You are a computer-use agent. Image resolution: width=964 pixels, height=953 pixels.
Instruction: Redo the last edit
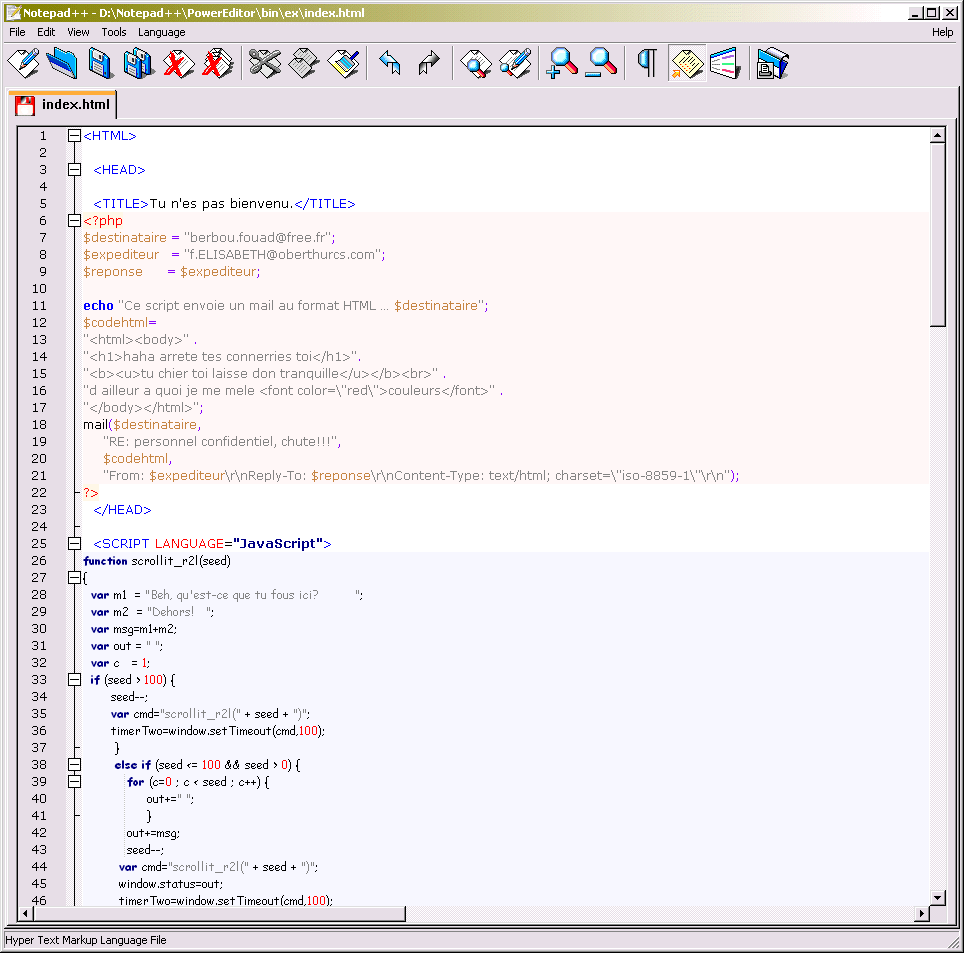[427, 63]
